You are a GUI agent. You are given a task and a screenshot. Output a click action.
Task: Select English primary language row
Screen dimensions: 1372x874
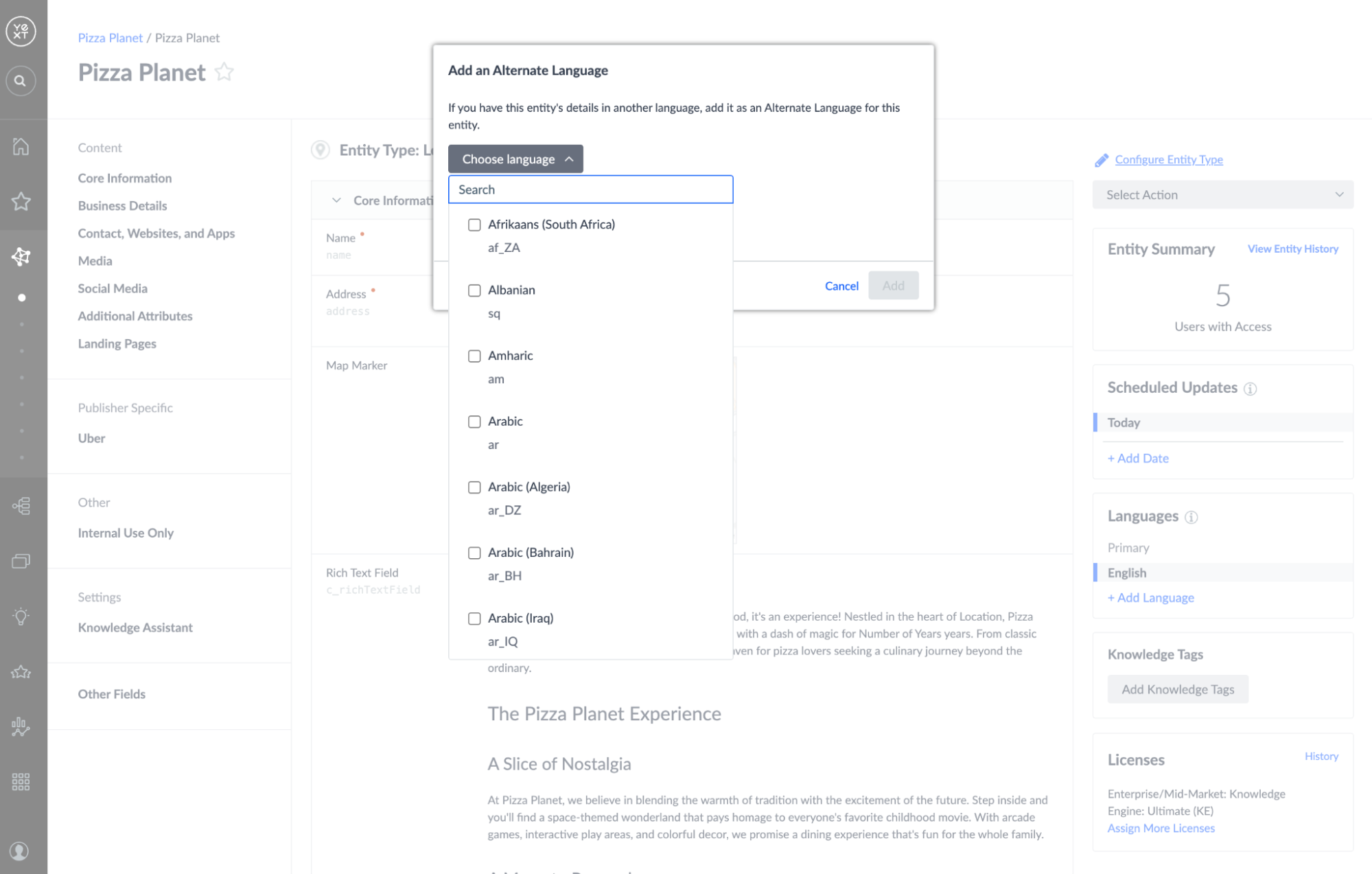[1222, 573]
